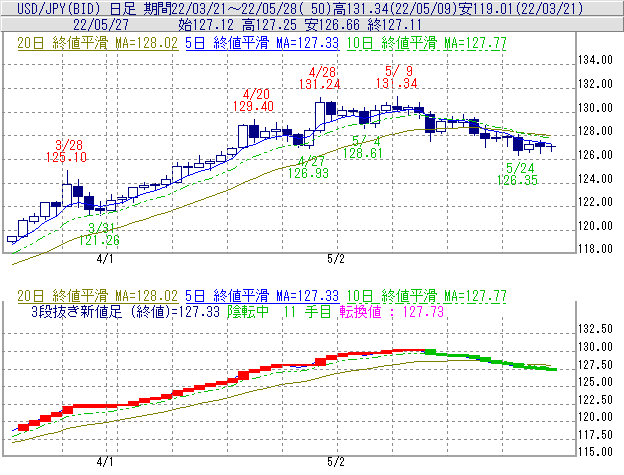The image size is (624, 475).
Task: Click the 陰転中 11 手目 status text
Action: tap(279, 311)
